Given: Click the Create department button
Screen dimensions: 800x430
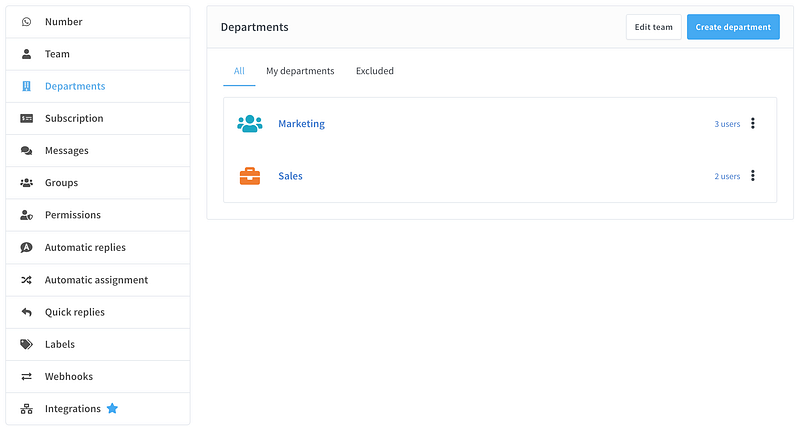Looking at the screenshot, I should [x=733, y=27].
